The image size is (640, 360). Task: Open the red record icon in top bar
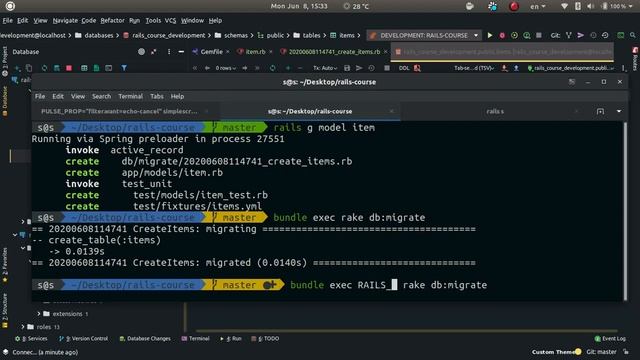(x=514, y=6)
